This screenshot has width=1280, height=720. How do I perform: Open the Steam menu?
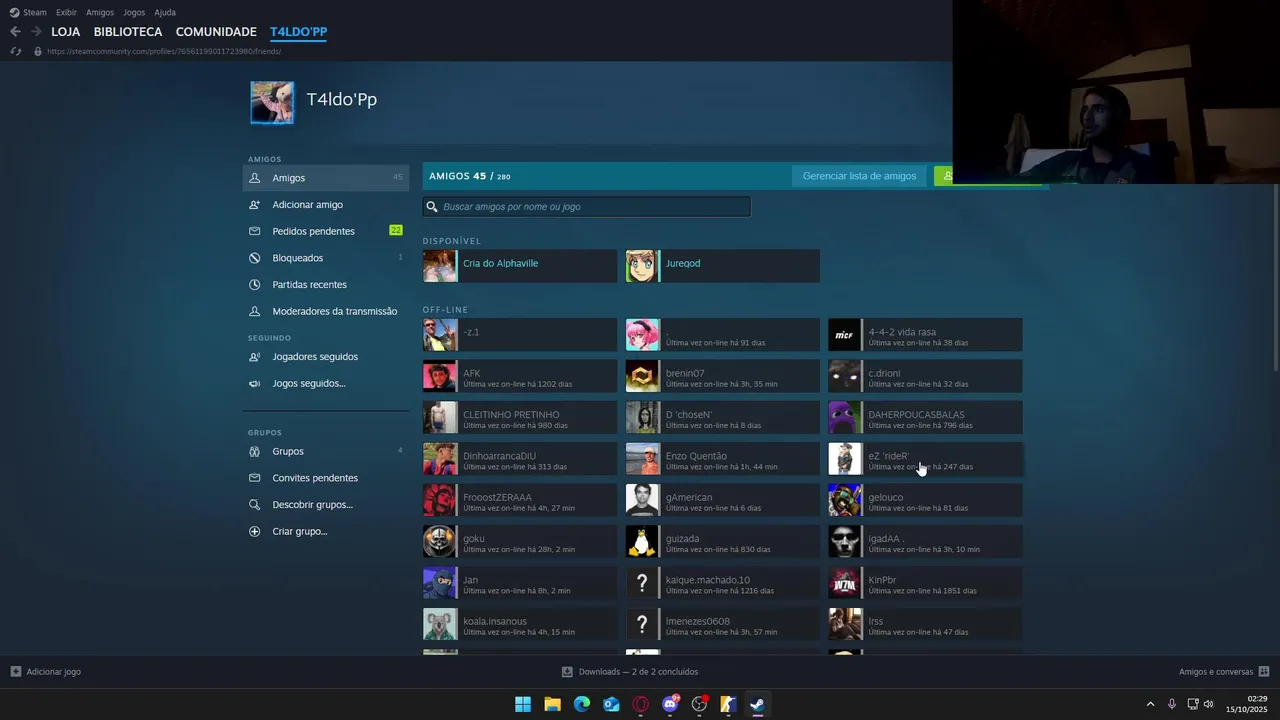[28, 12]
